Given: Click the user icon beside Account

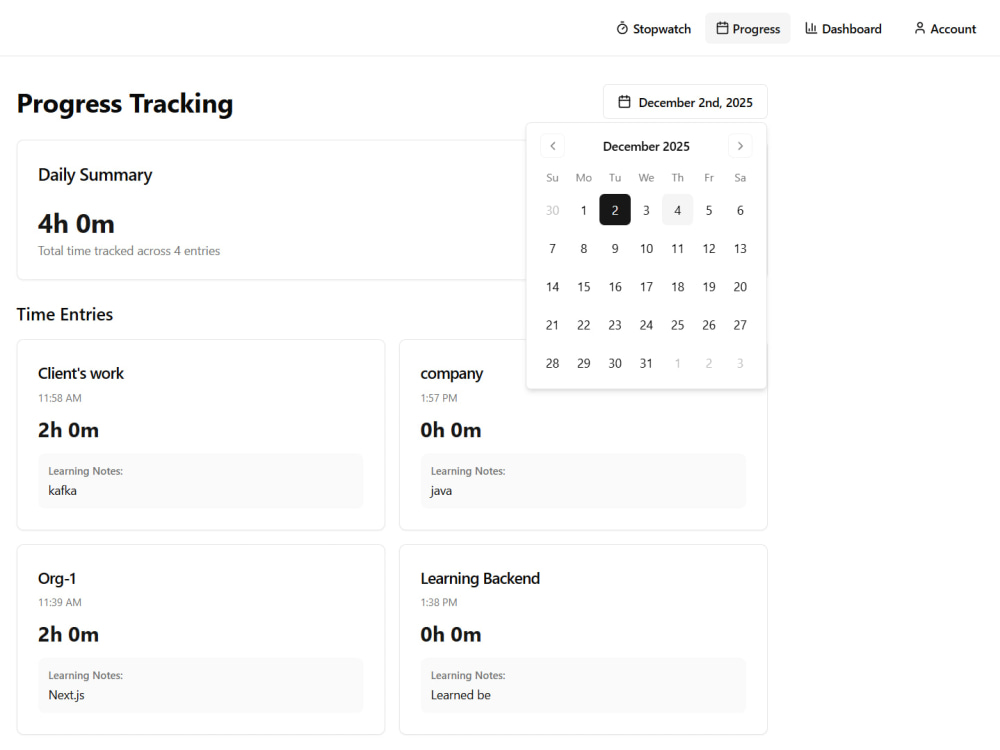Looking at the screenshot, I should pyautogui.click(x=920, y=28).
